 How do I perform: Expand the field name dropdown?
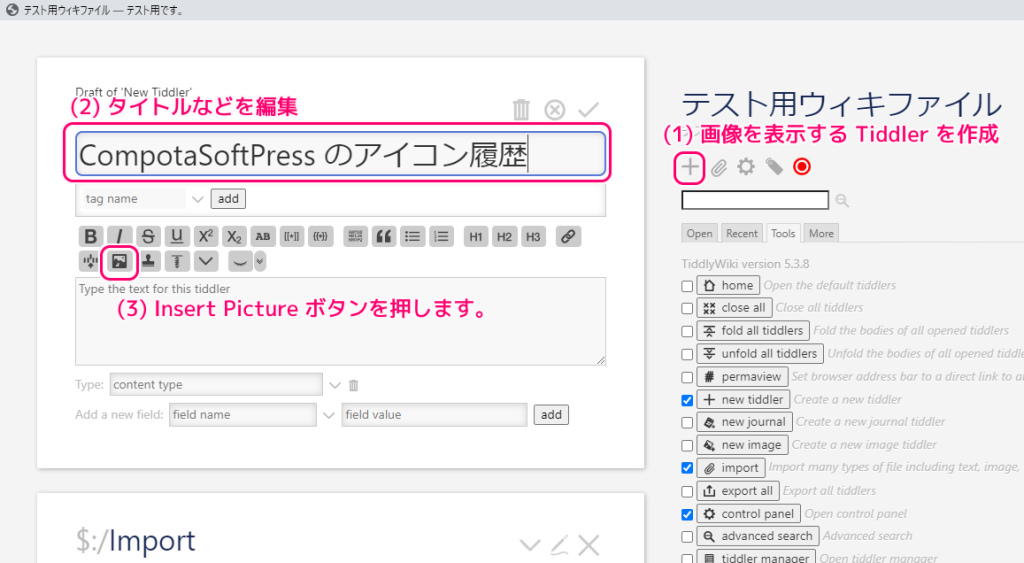click(328, 415)
